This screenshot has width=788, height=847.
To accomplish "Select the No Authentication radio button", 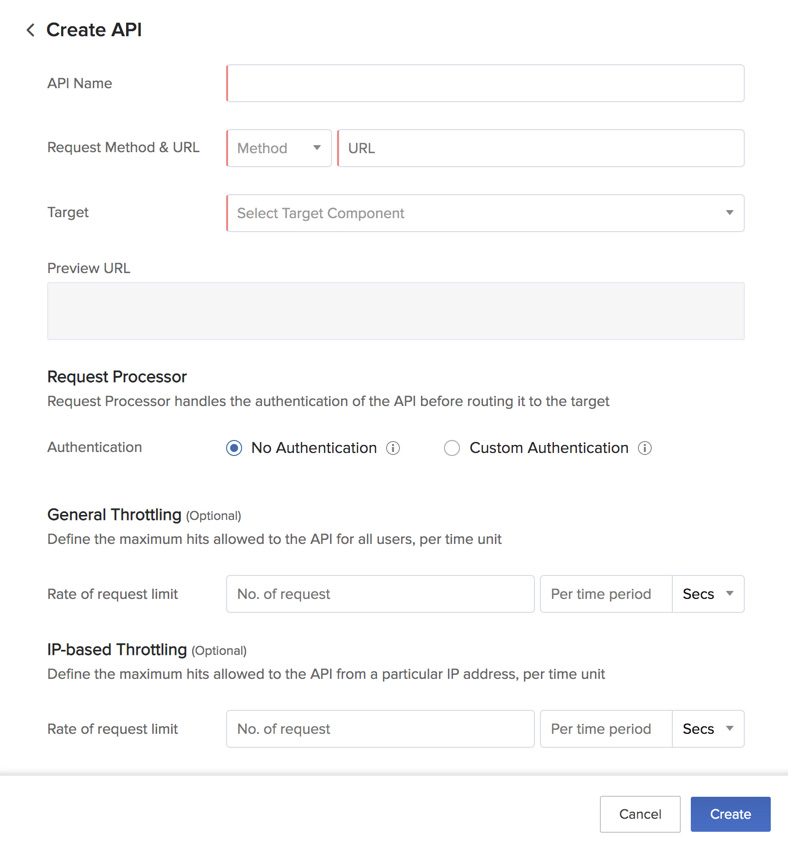I will click(x=234, y=448).
